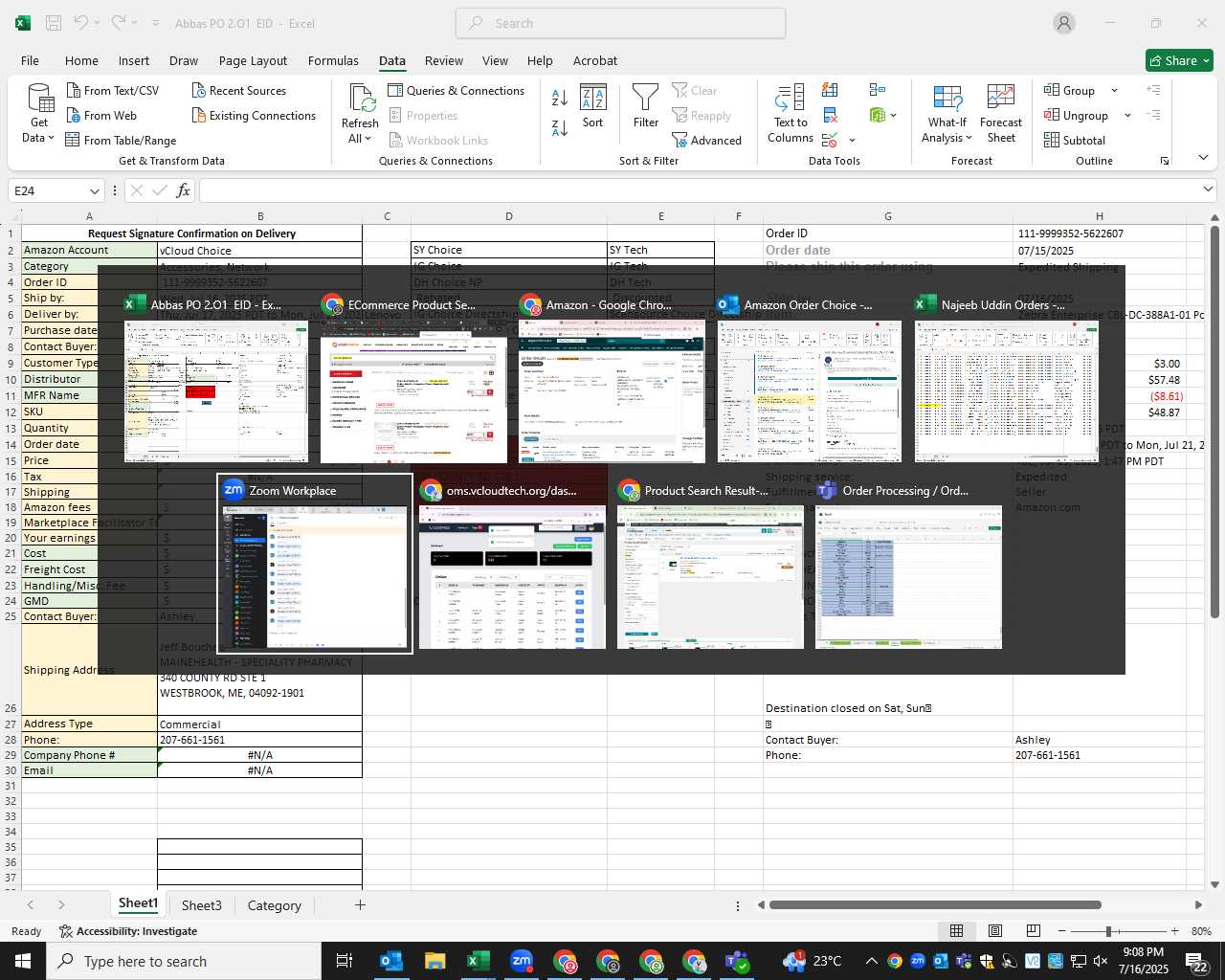Open the Queries & Connections pane
Viewport: 1225px width, 980px height.
(x=457, y=90)
